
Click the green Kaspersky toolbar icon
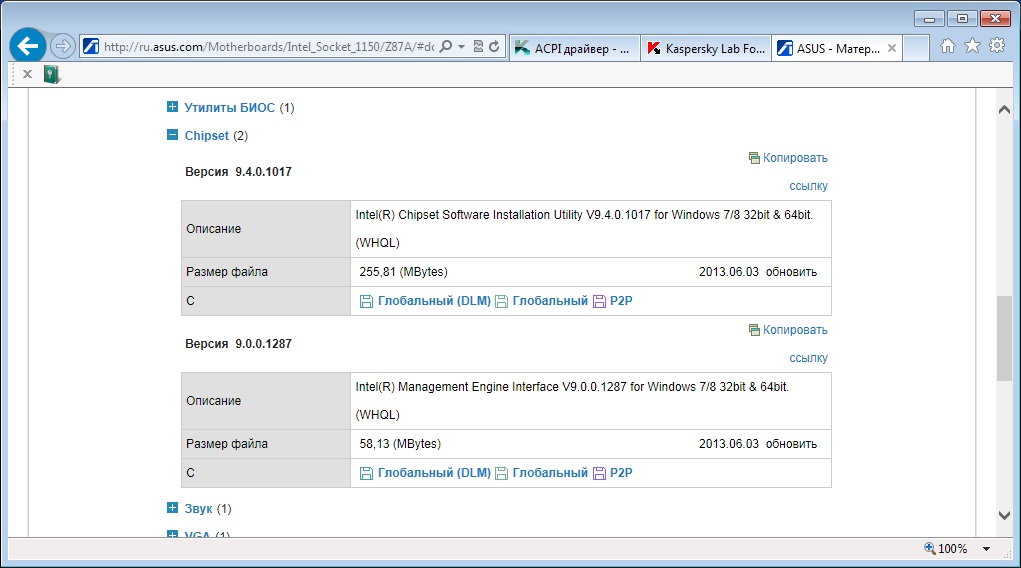coord(52,74)
